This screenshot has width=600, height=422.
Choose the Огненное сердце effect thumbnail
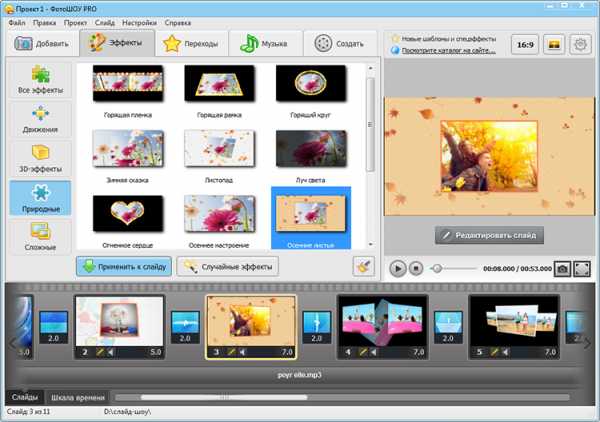coord(128,213)
